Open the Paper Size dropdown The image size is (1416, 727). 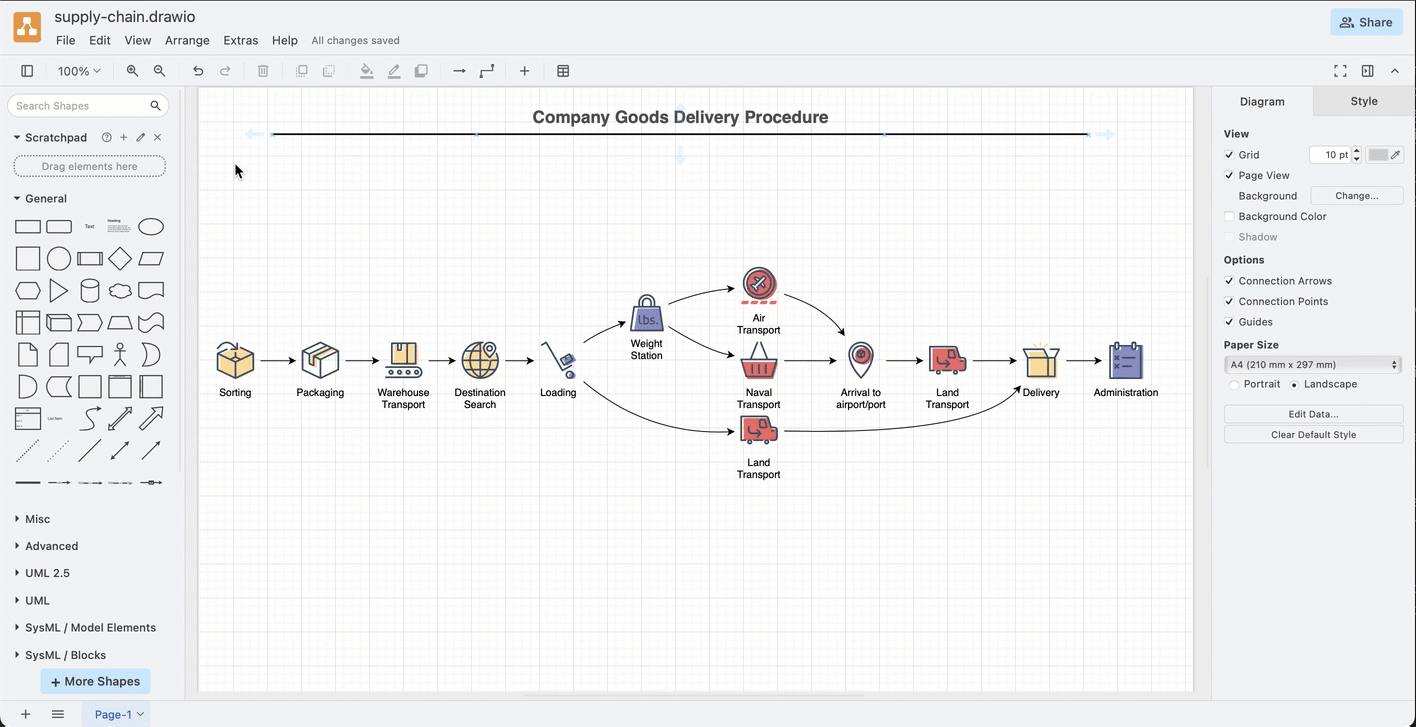[1313, 364]
